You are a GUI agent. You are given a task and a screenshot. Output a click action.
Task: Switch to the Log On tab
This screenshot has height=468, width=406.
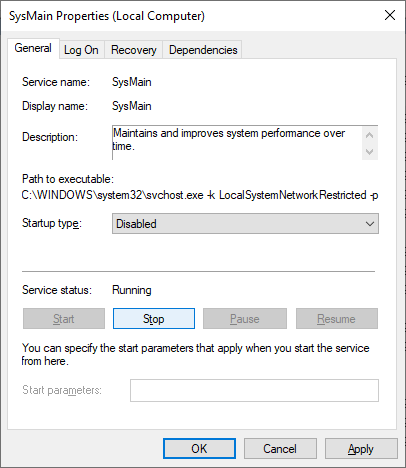pos(82,50)
